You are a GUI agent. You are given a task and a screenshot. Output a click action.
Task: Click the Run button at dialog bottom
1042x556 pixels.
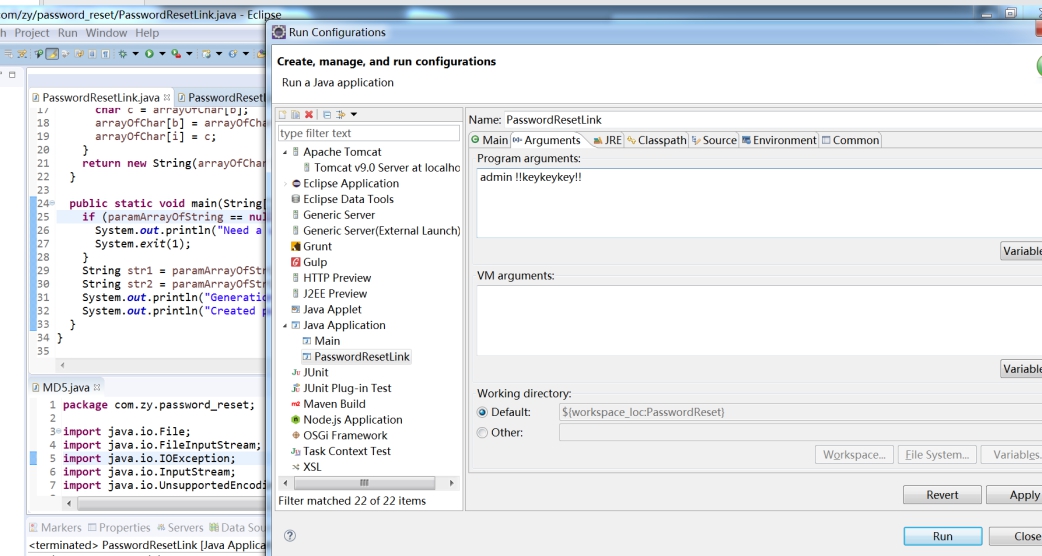[x=942, y=536]
